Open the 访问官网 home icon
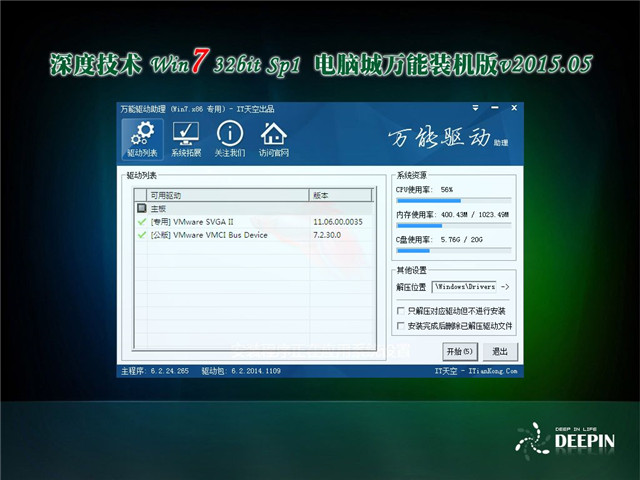Screen dimensions: 640x480 pos(273,139)
